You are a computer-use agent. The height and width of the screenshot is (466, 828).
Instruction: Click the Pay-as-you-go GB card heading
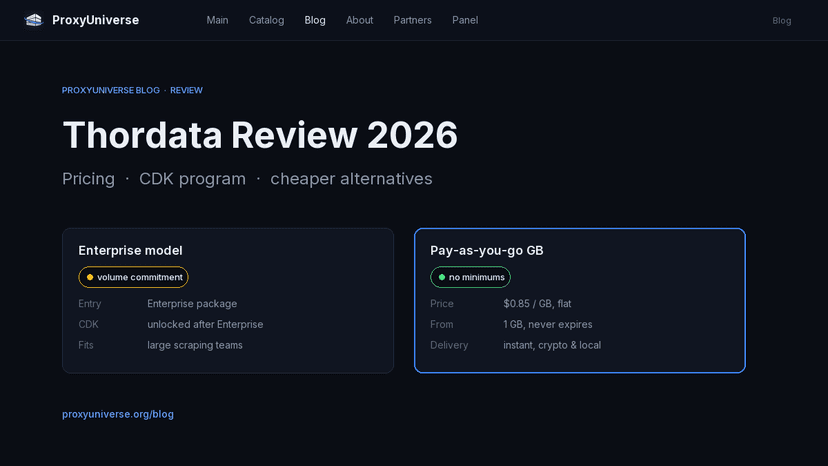(487, 250)
